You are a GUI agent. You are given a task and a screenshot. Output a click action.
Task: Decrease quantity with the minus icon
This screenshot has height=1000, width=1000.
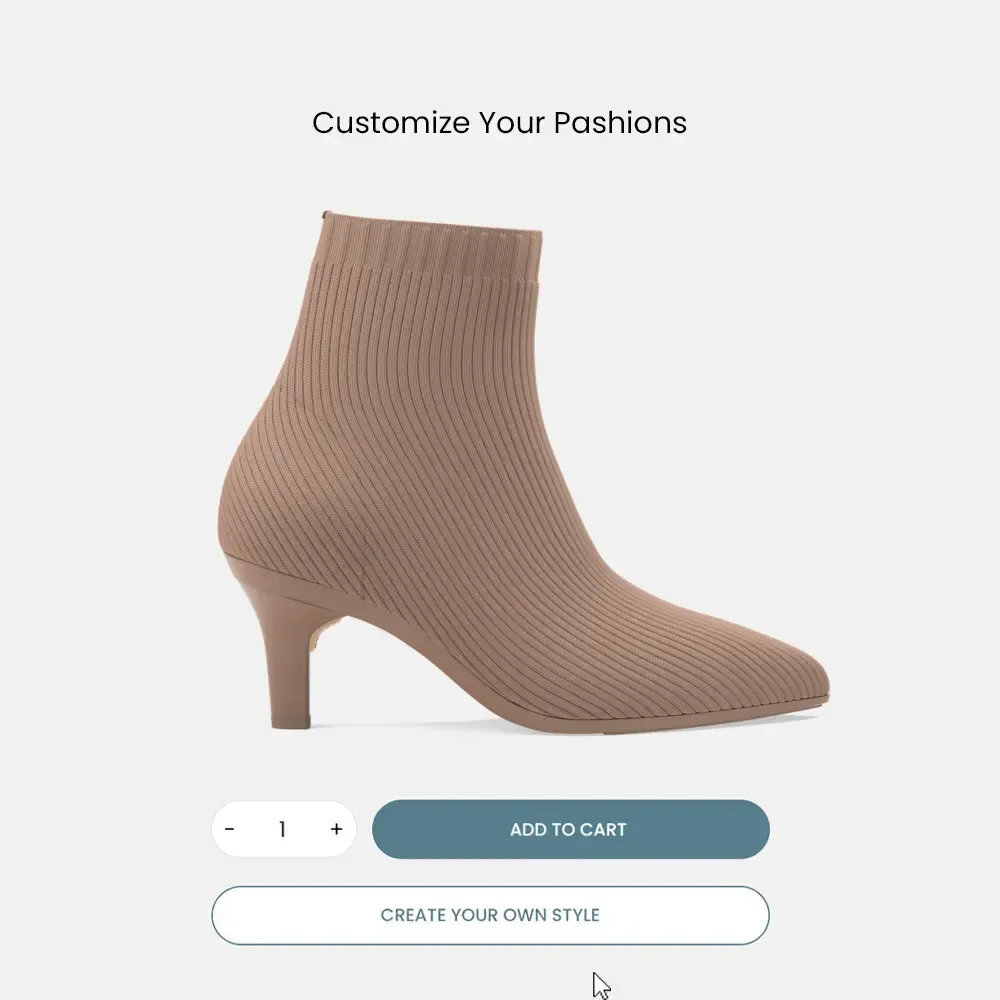point(230,829)
